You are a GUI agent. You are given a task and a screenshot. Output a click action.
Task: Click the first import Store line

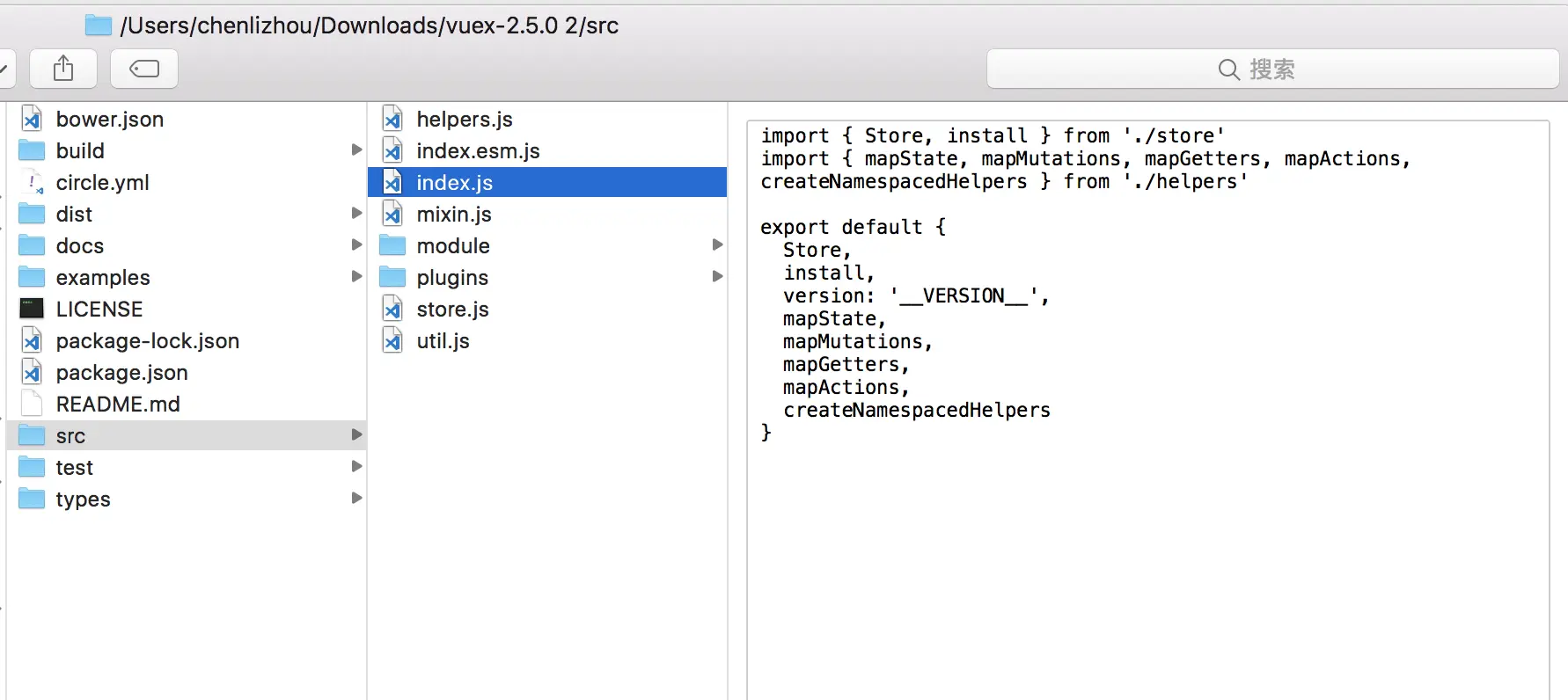click(993, 135)
